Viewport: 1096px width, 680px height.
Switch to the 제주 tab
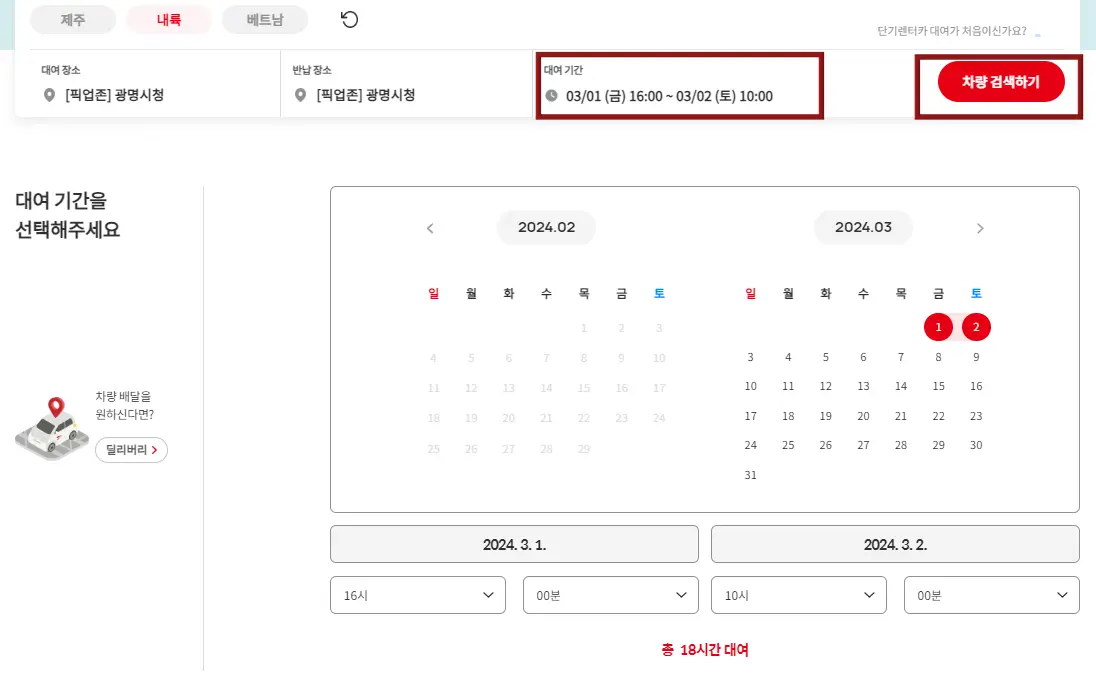[72, 19]
